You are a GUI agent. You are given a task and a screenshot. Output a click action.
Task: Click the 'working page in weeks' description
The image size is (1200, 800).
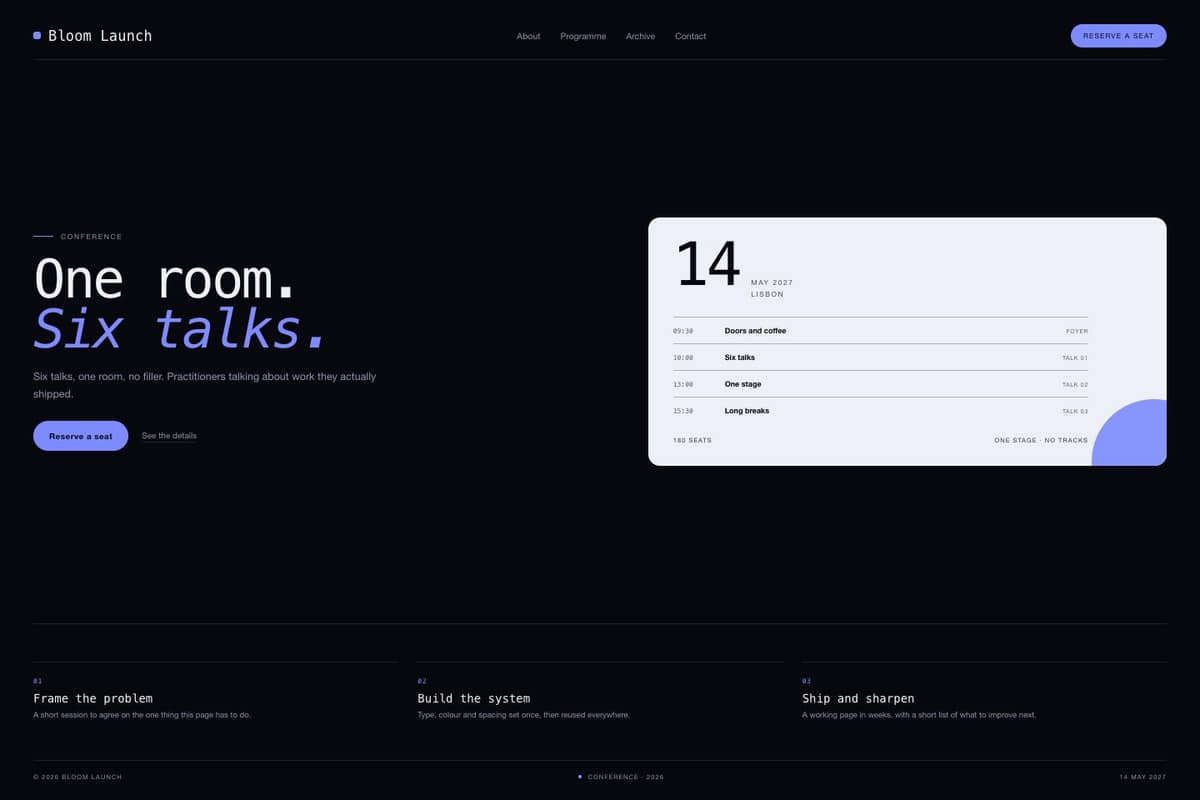tap(919, 715)
